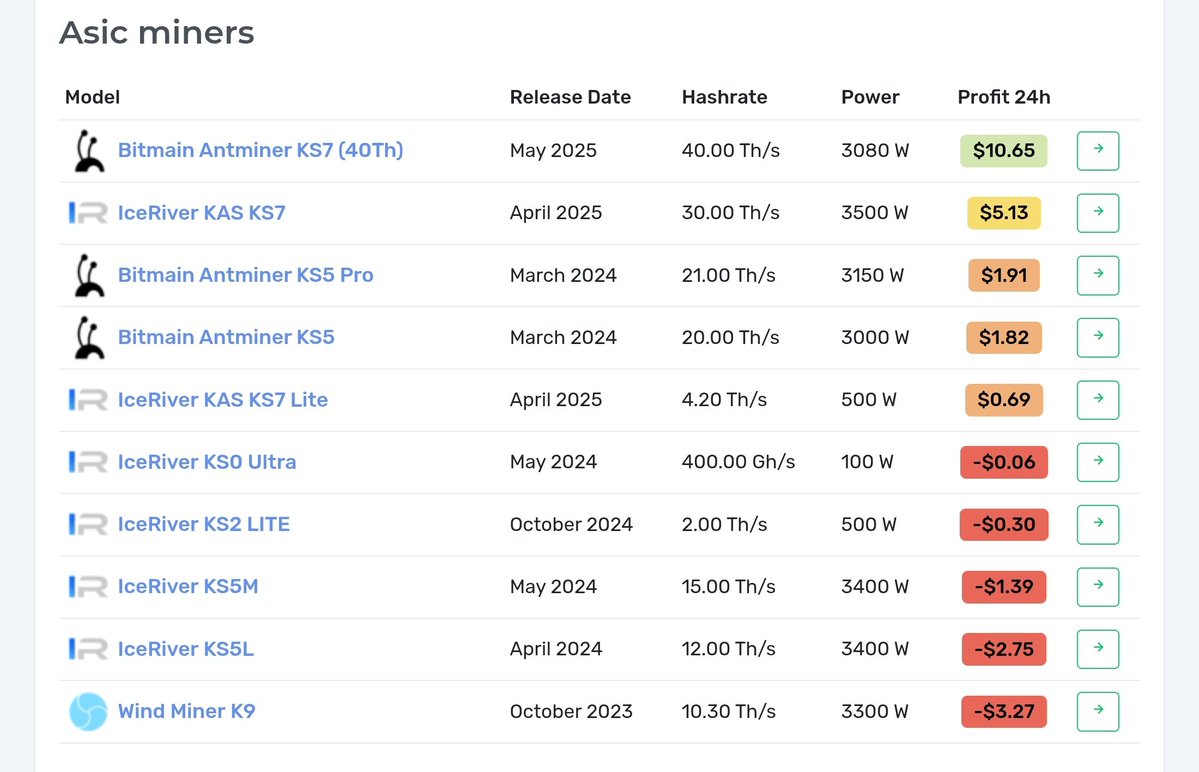Click the 40.00 Th/s hashrate value
Screen dimensions: 1199x772
click(x=730, y=151)
